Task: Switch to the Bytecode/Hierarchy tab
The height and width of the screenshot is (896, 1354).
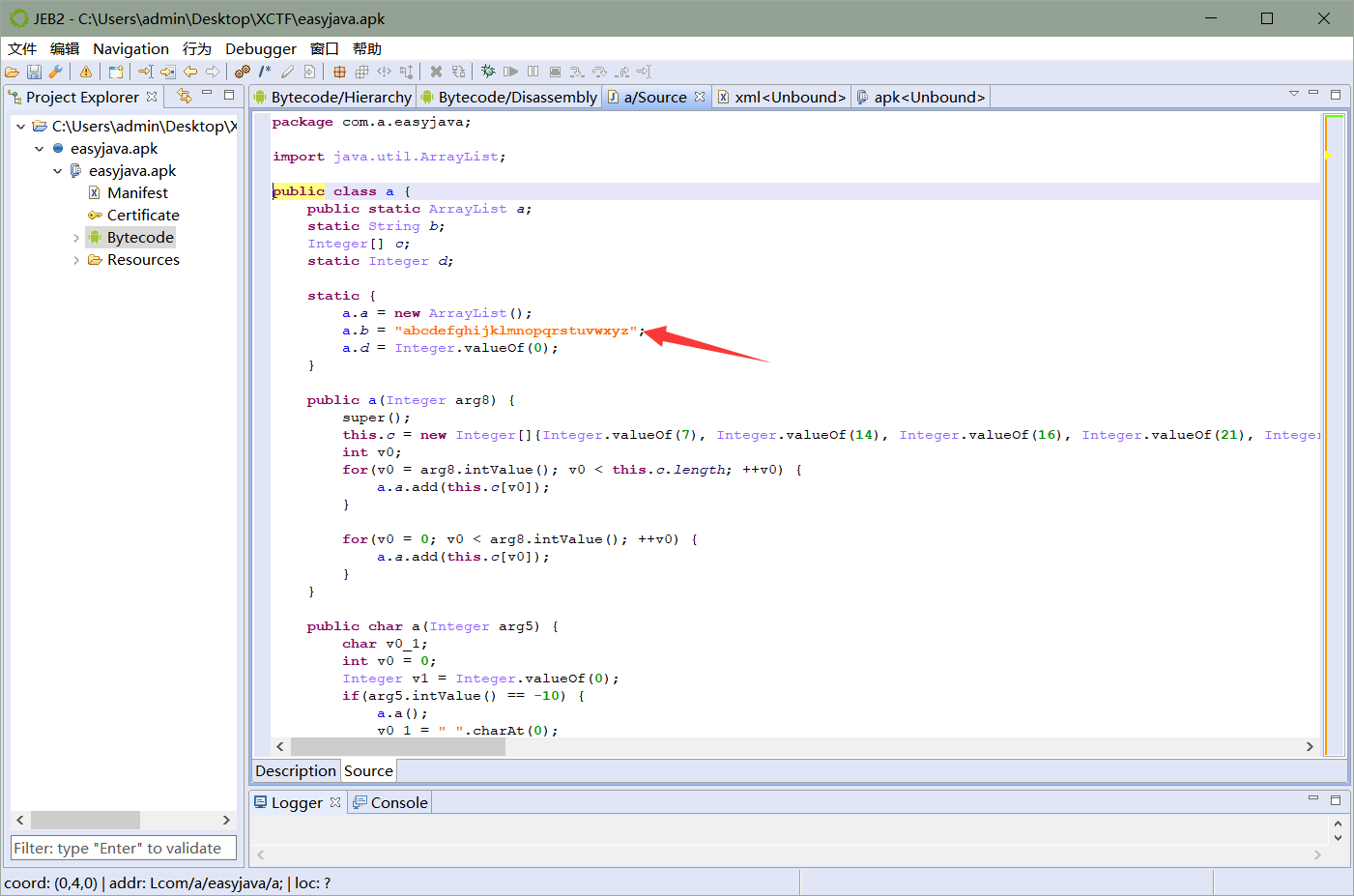Action: [333, 97]
